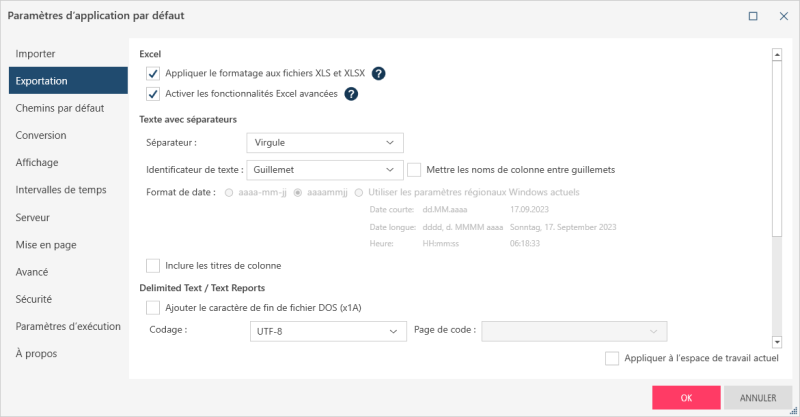Open the Chemins par défaut section

click(x=59, y=107)
